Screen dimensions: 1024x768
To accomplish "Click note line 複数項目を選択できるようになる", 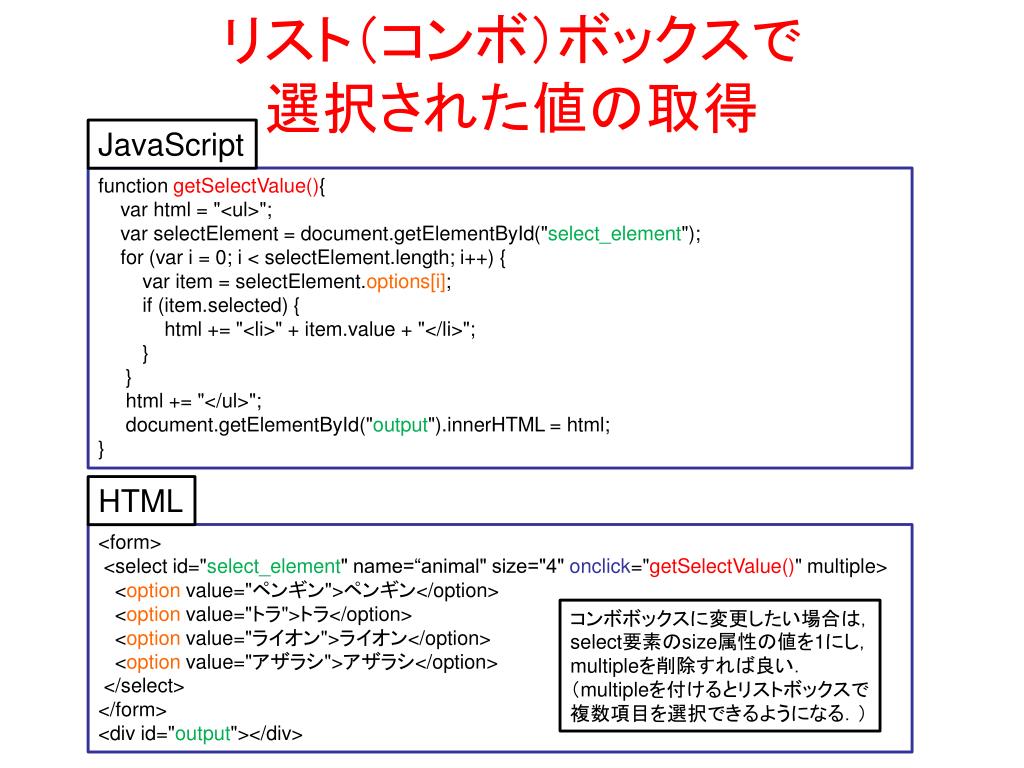I will (x=718, y=713).
